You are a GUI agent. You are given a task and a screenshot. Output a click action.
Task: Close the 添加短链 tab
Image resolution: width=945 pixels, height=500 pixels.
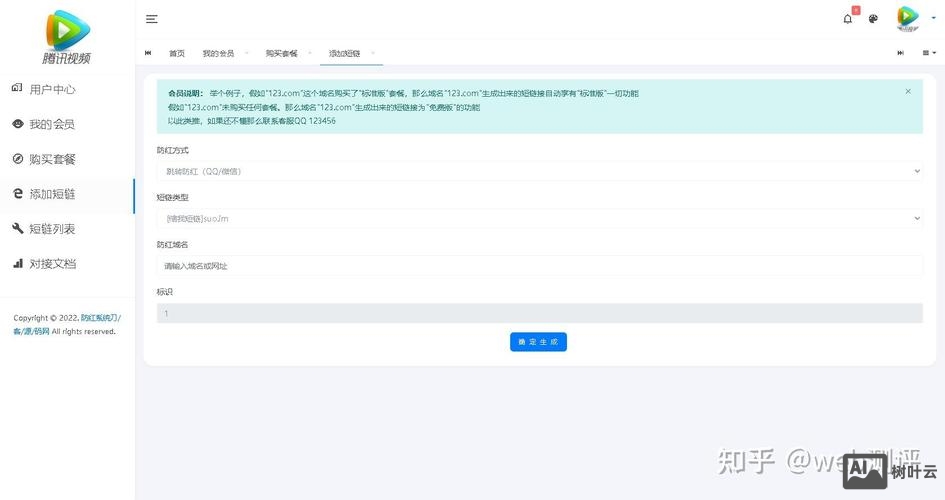coord(373,53)
